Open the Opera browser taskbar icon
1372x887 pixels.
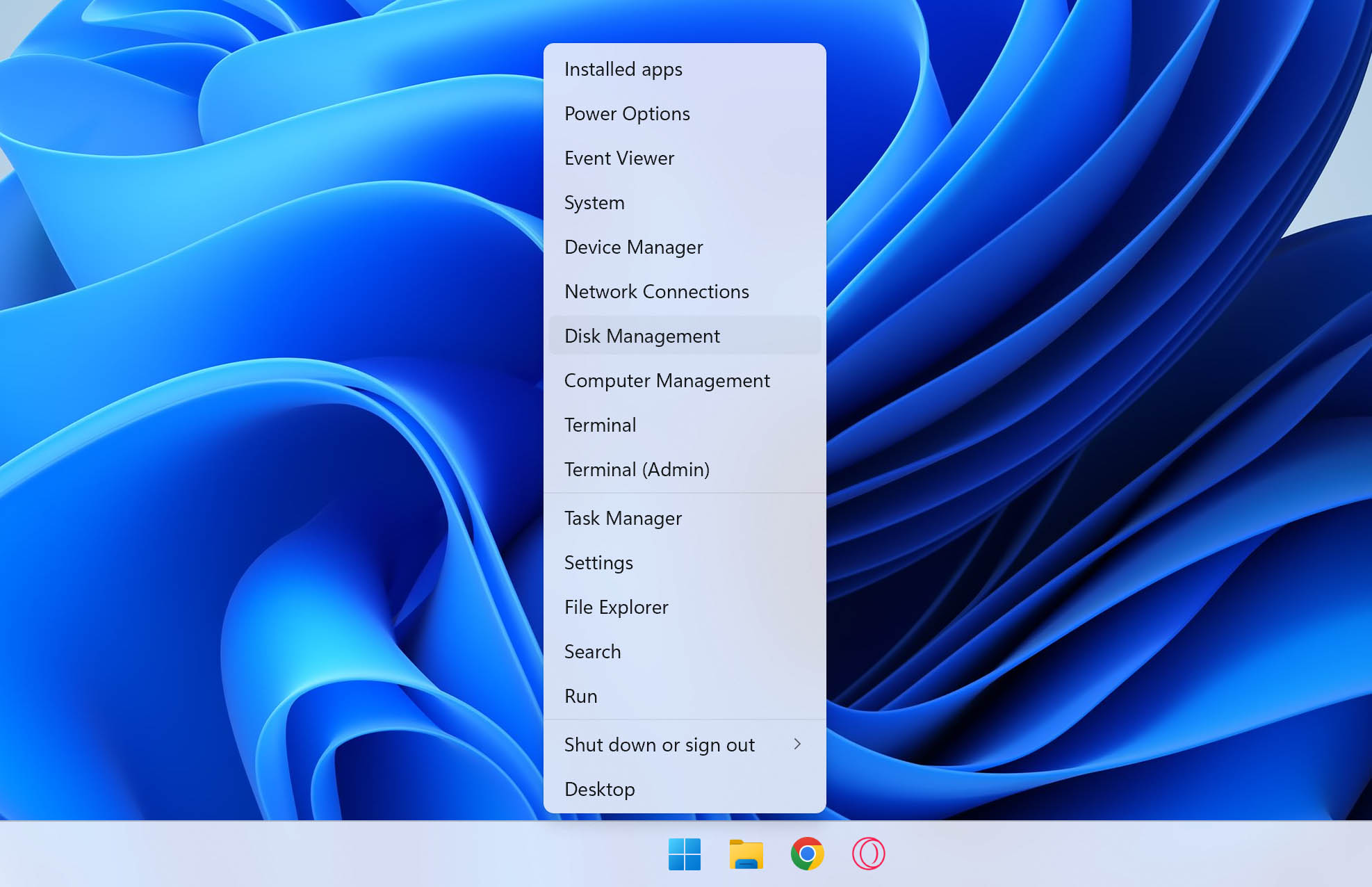click(868, 854)
